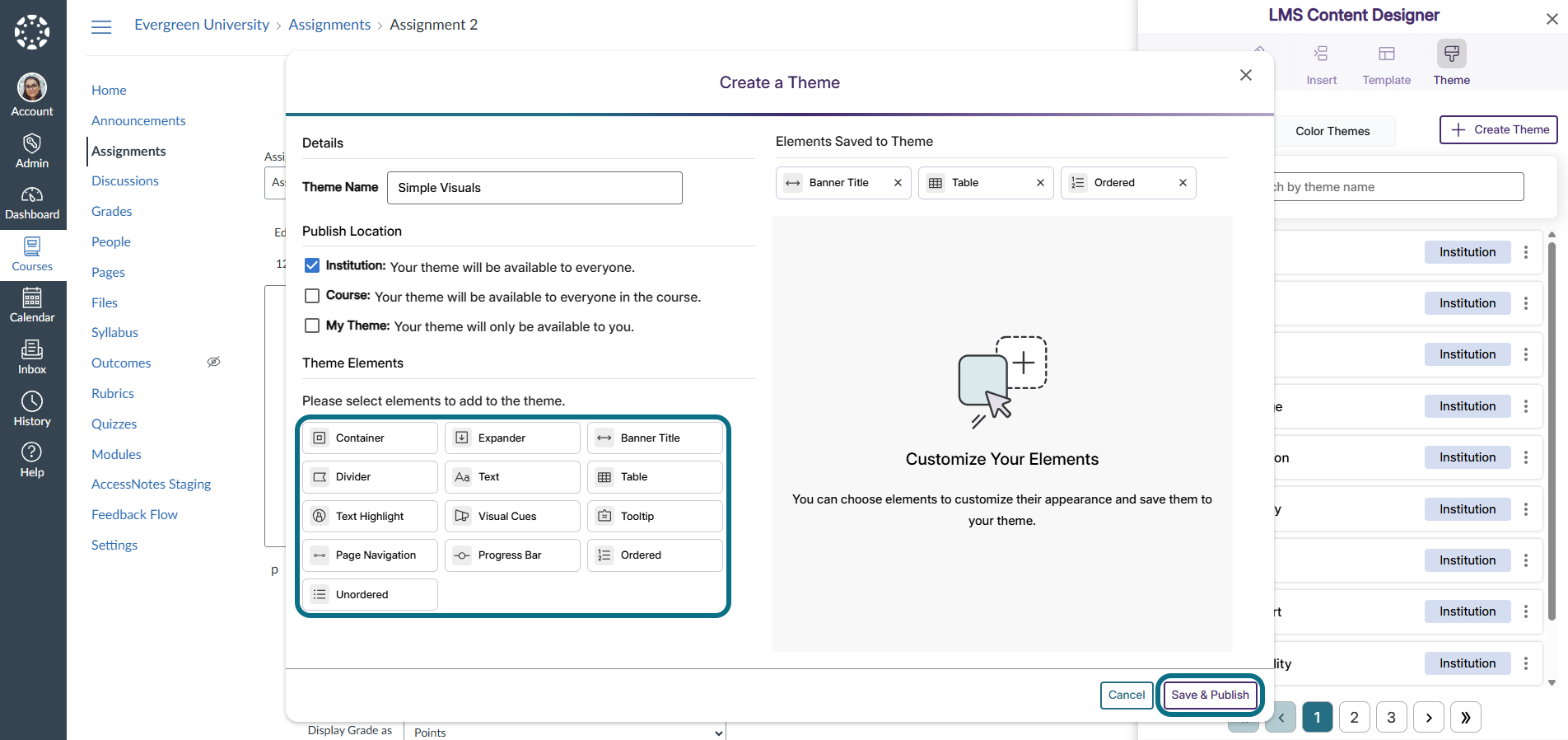Add the Tooltip element to theme
1568x740 pixels.
[x=655, y=516]
